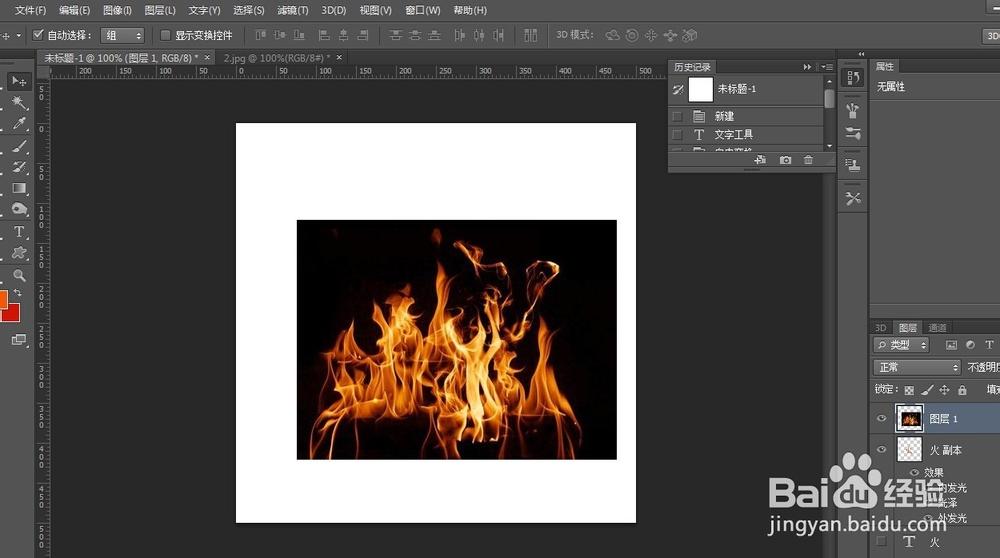Close the 2.jpg document tab
This screenshot has height=558, width=1000.
coord(339,57)
